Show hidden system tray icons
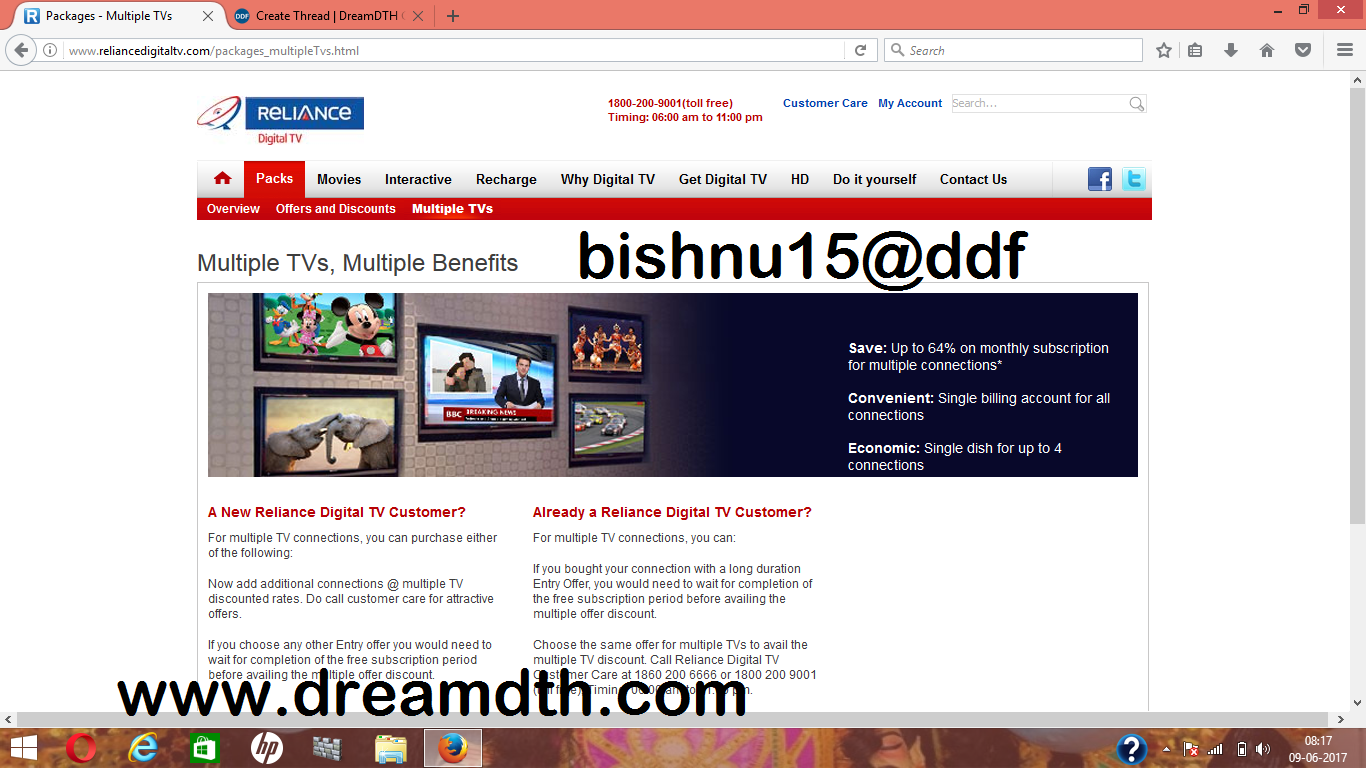The height and width of the screenshot is (768, 1366). [1166, 749]
